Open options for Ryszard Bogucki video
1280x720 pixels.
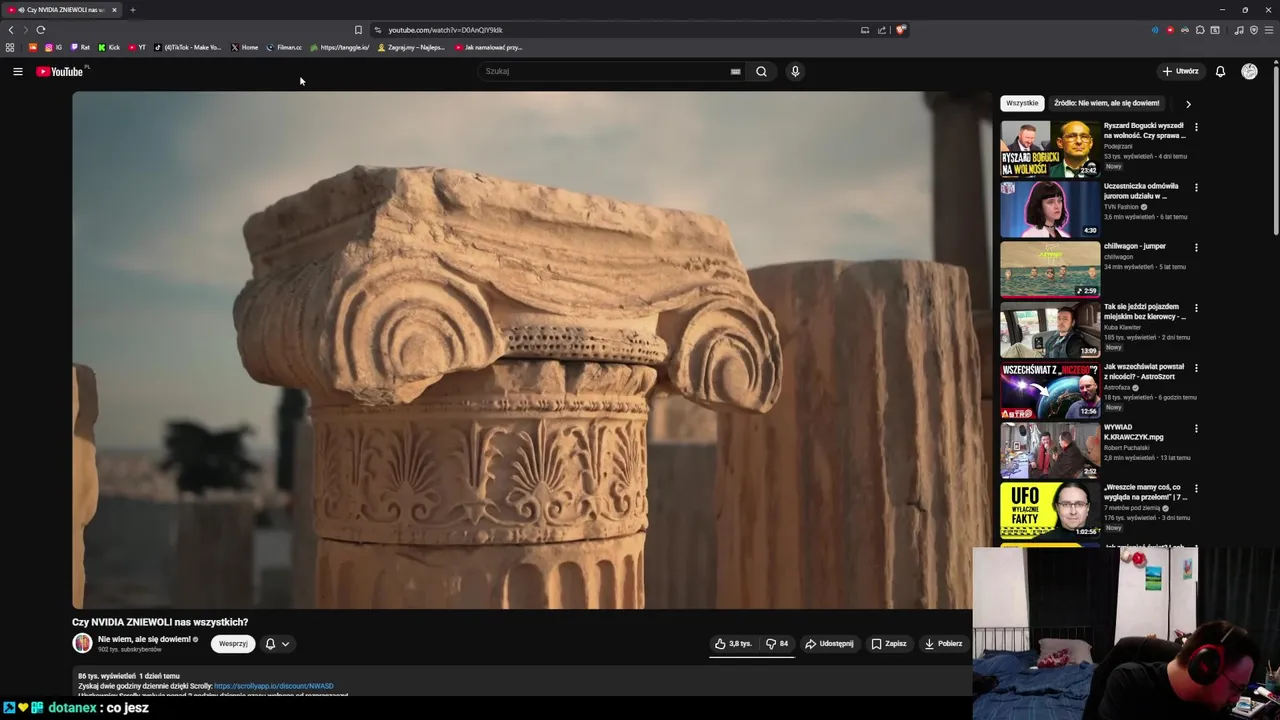pos(1196,127)
